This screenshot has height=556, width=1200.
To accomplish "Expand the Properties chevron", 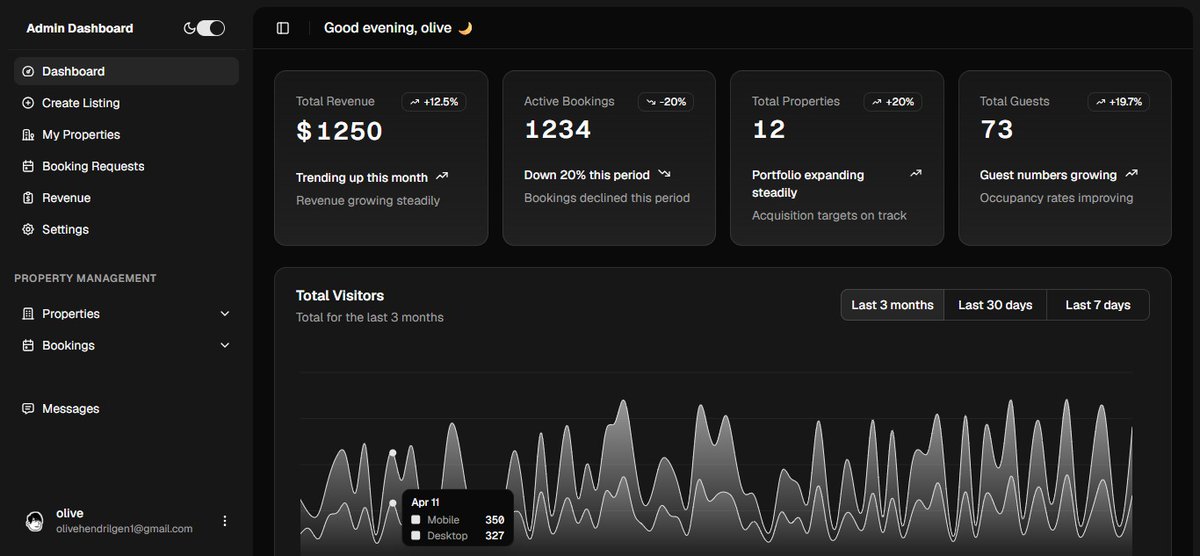I will pos(225,314).
